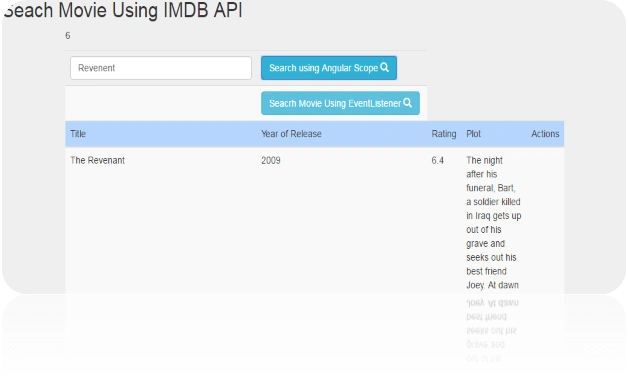Click the magnifier icon in the EventListener button
Viewport: 628px width, 377px height.
(x=407, y=103)
